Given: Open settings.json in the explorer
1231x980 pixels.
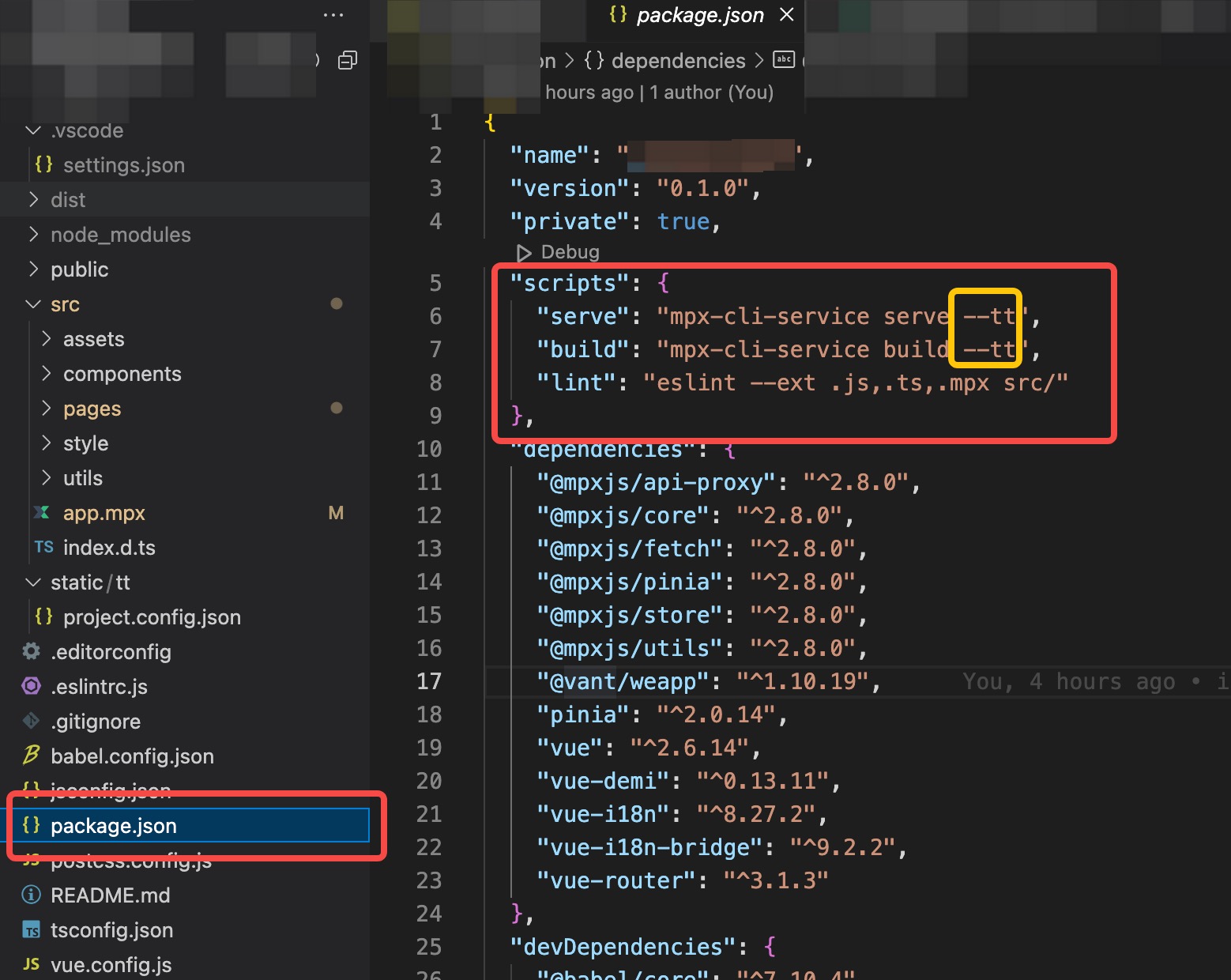Looking at the screenshot, I should pyautogui.click(x=124, y=165).
